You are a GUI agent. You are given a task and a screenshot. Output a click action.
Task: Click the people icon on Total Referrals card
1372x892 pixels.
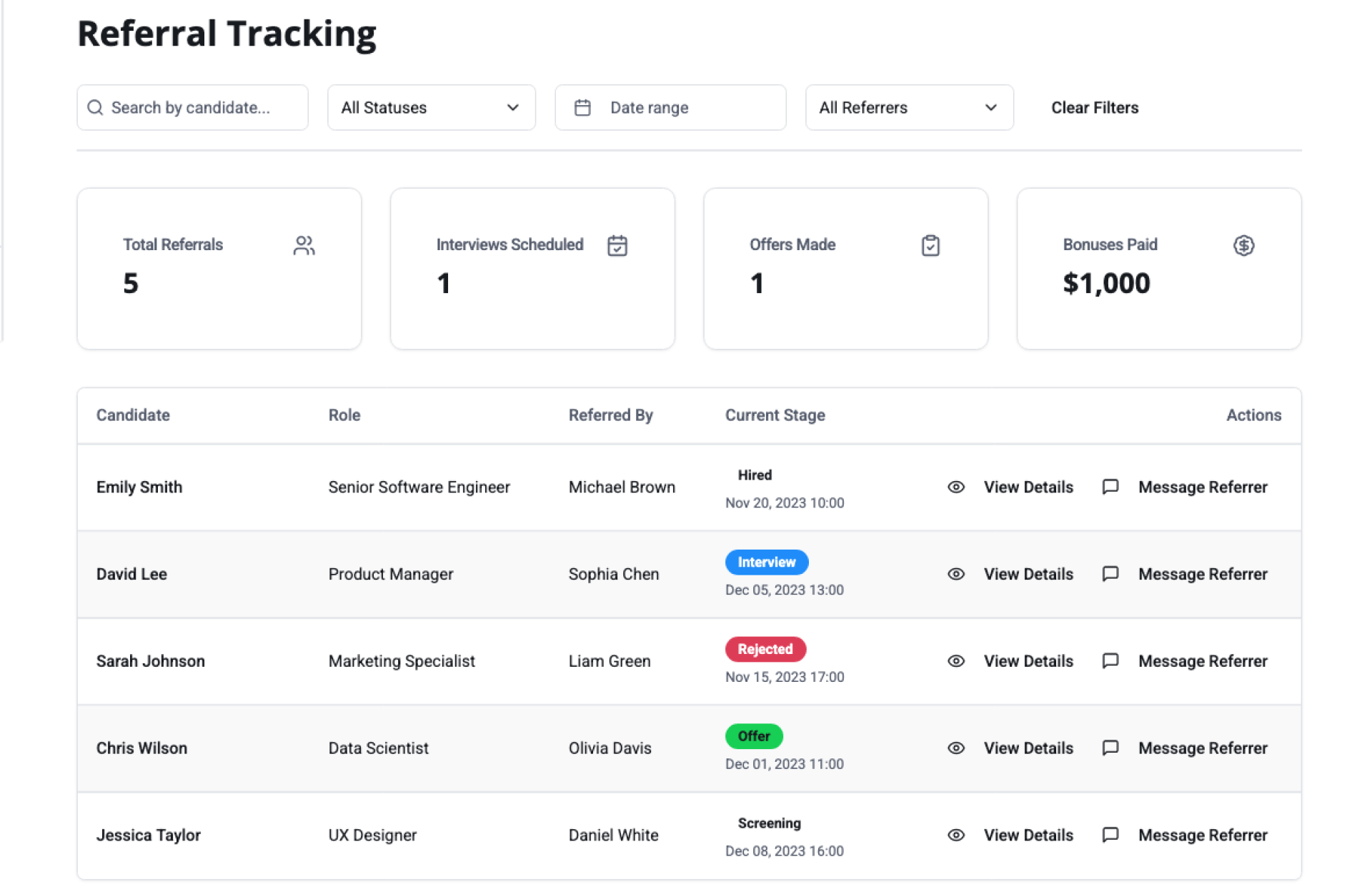point(304,245)
